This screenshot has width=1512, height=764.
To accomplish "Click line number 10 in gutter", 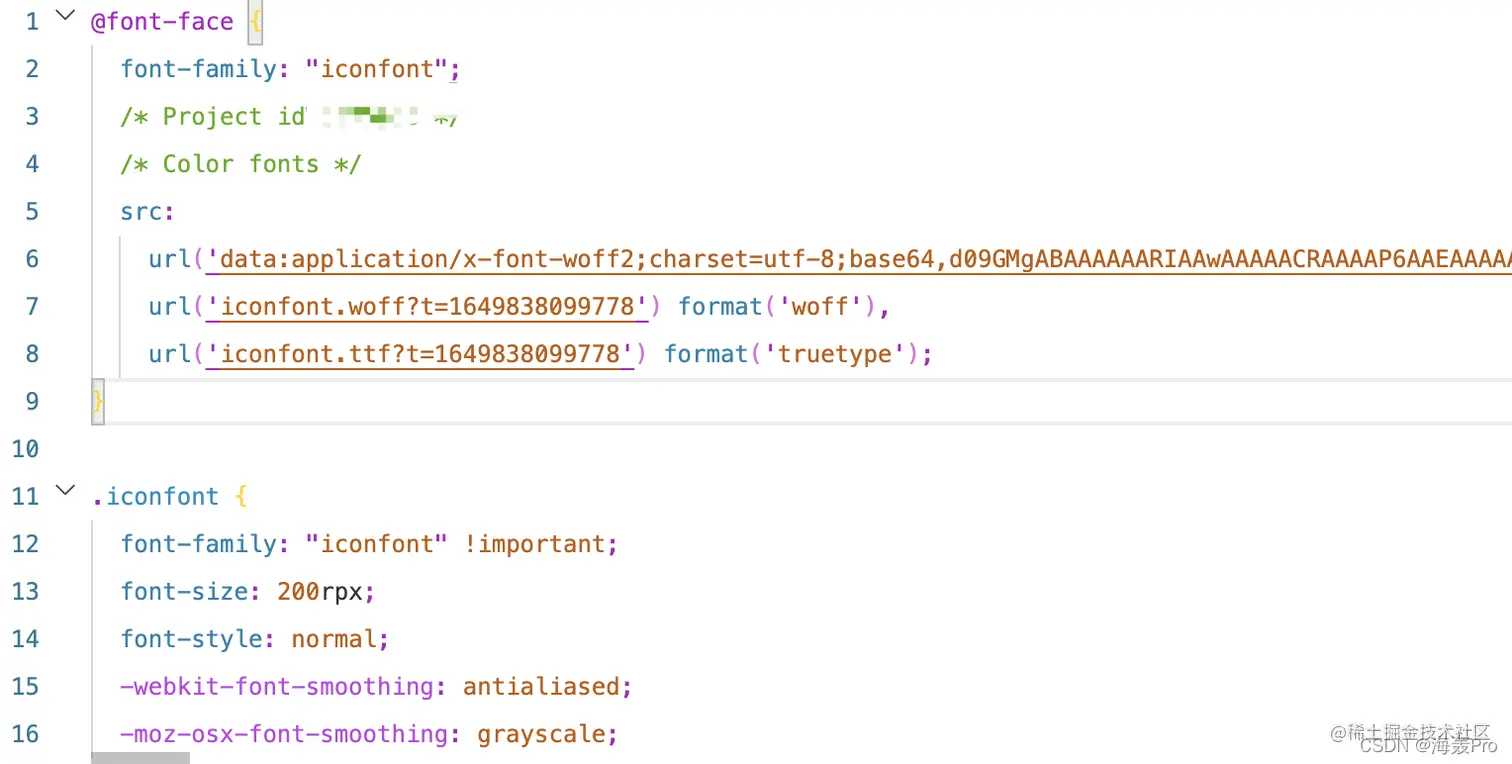I will pos(25,449).
